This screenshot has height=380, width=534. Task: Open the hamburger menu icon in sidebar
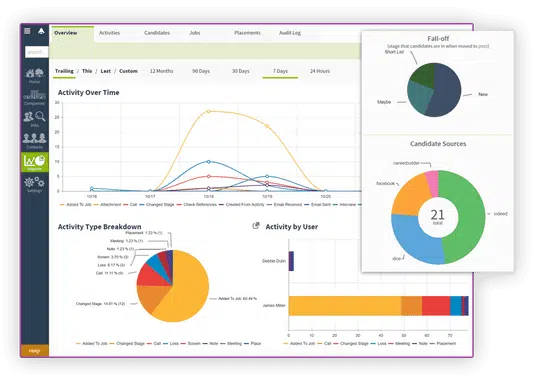pos(27,31)
